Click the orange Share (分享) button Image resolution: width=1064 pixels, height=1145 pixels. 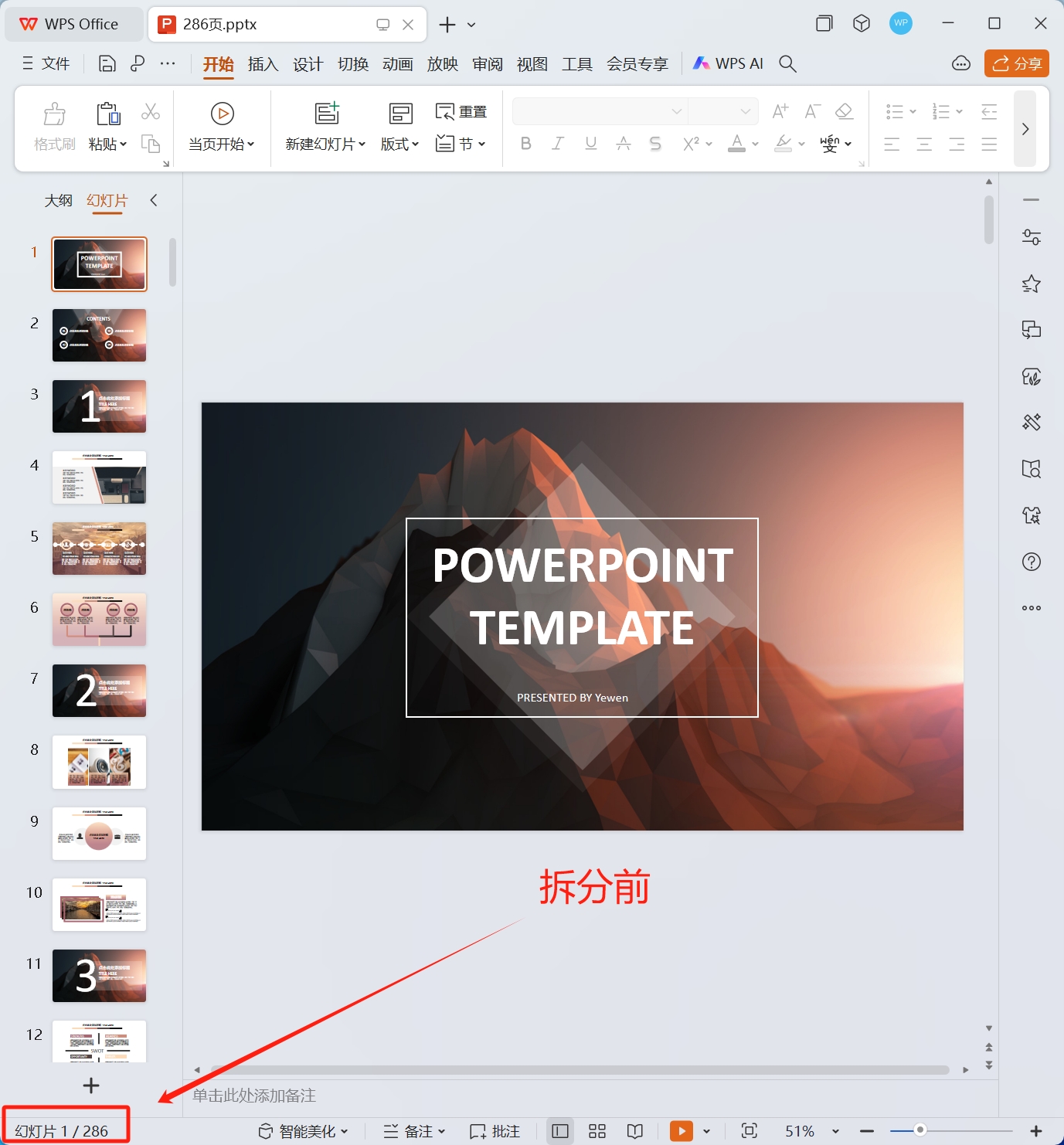click(1016, 63)
